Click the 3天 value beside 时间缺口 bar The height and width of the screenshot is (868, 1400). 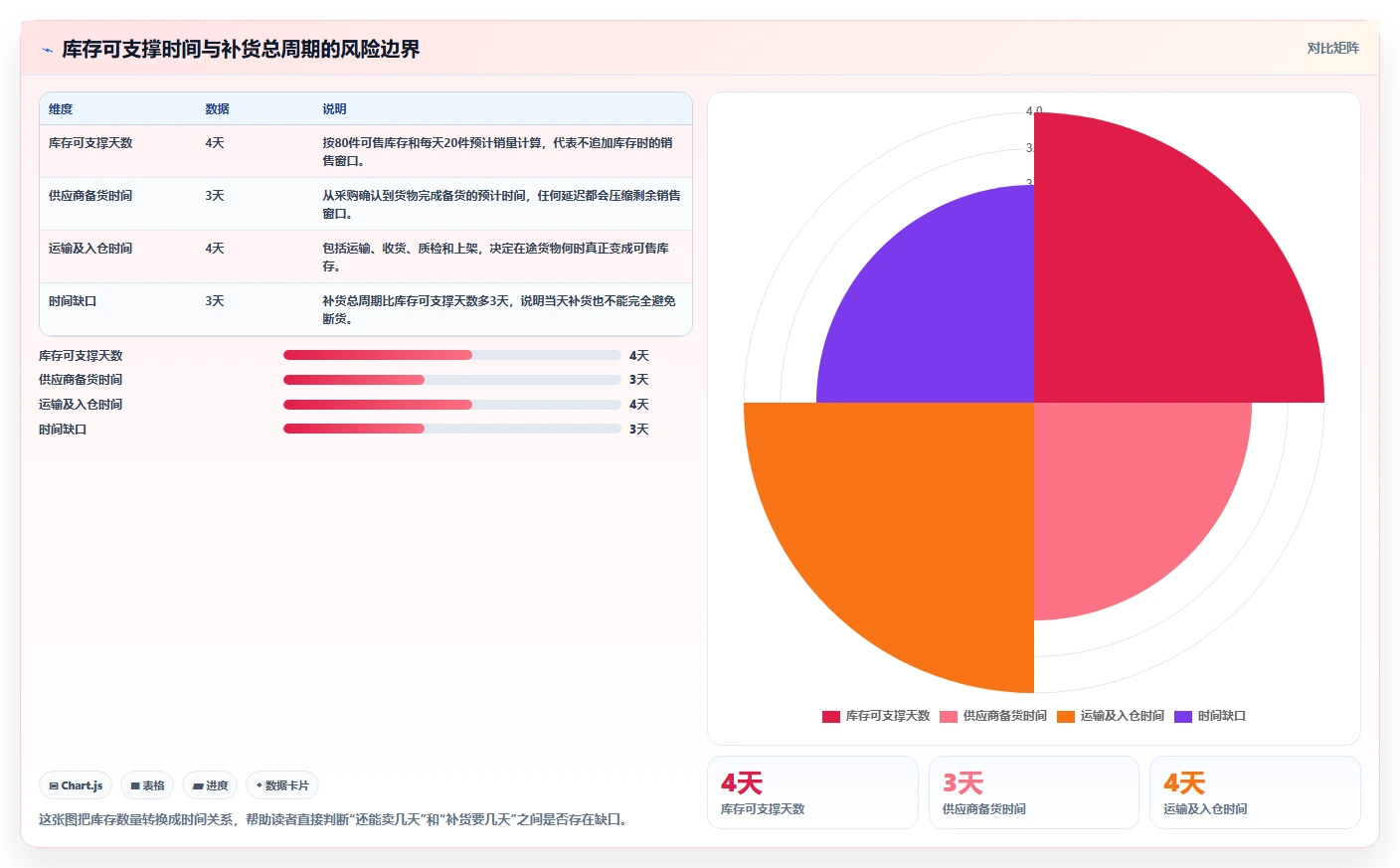pos(638,430)
